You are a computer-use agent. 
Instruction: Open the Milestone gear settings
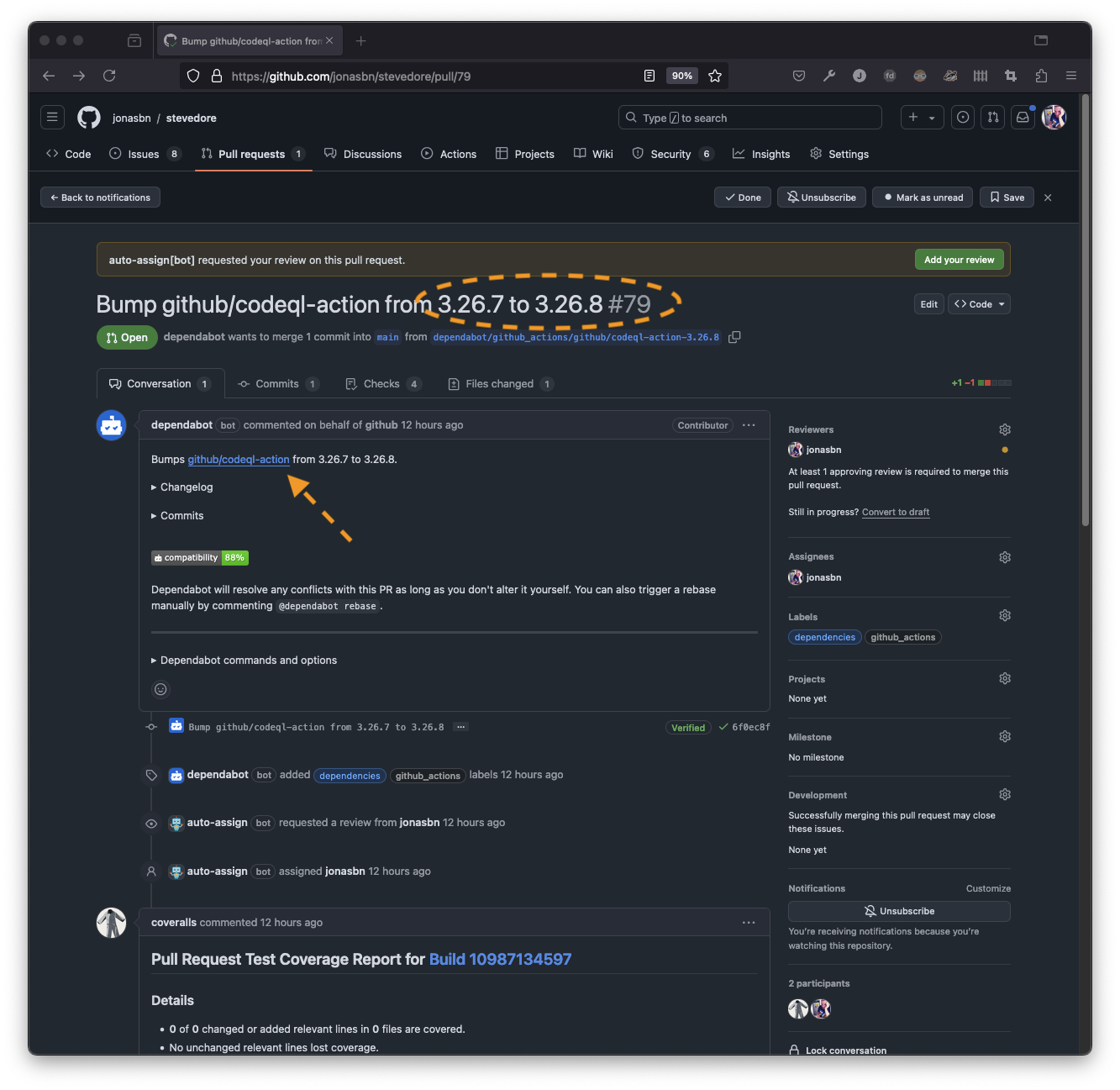(1004, 737)
